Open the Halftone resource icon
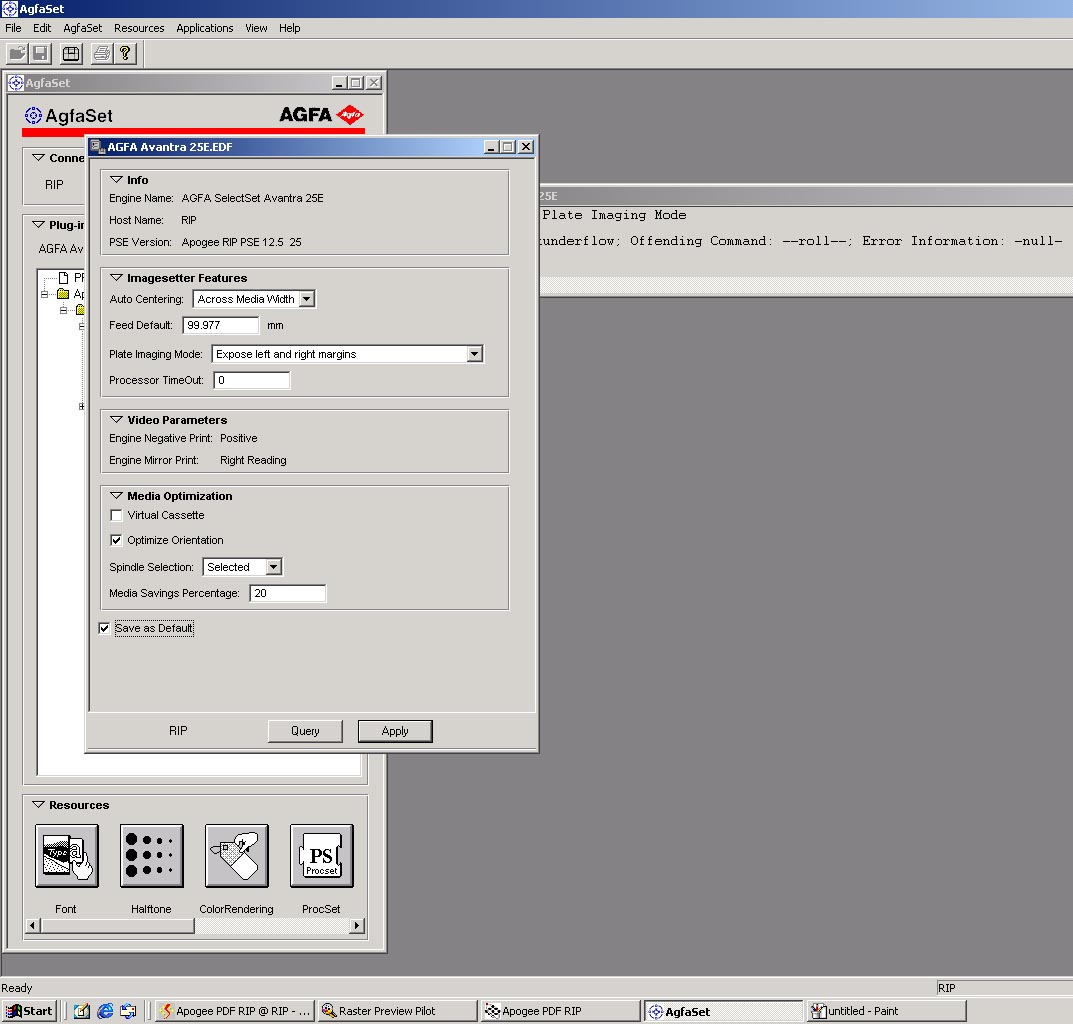 151,856
